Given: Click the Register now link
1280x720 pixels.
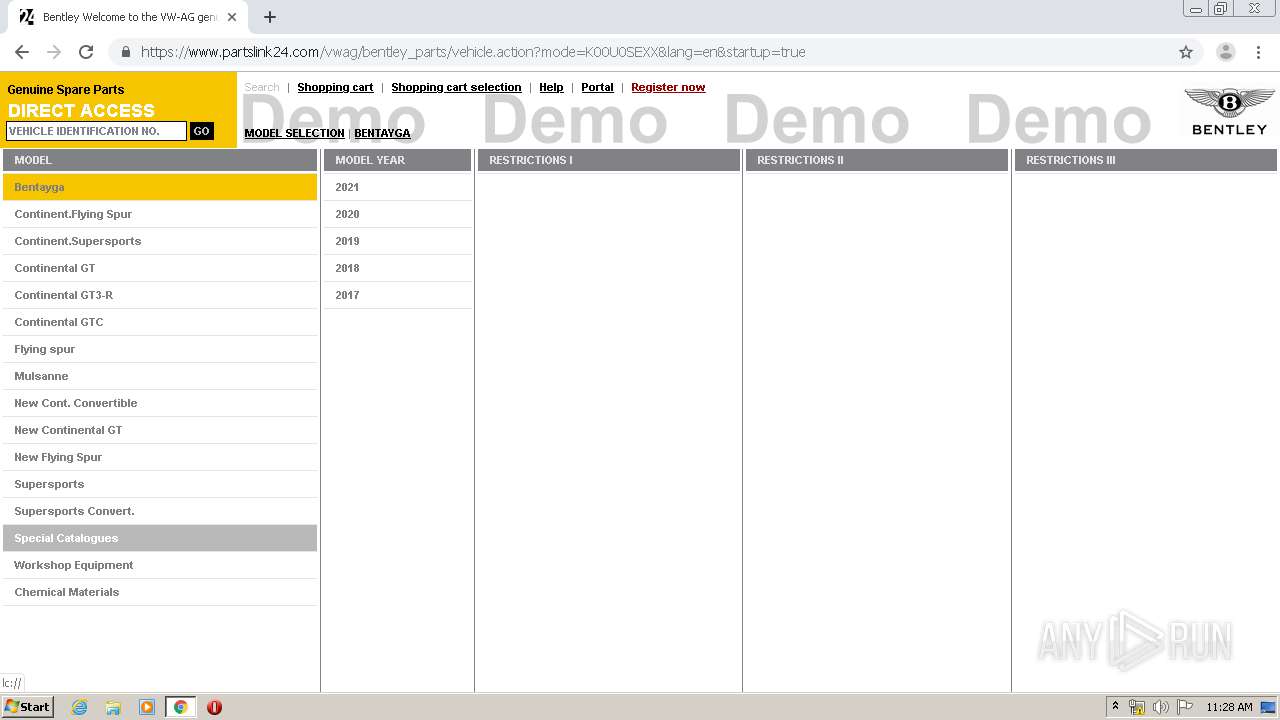Looking at the screenshot, I should coord(668,87).
